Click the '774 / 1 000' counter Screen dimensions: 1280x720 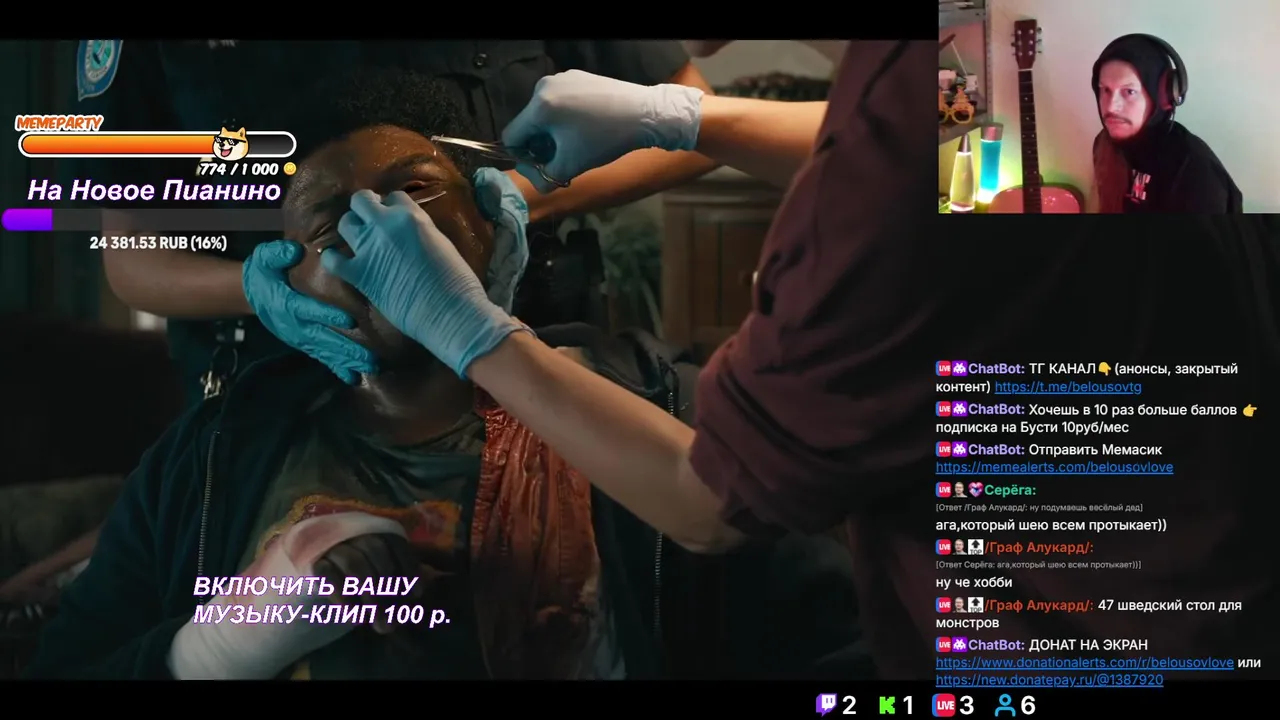click(x=239, y=169)
